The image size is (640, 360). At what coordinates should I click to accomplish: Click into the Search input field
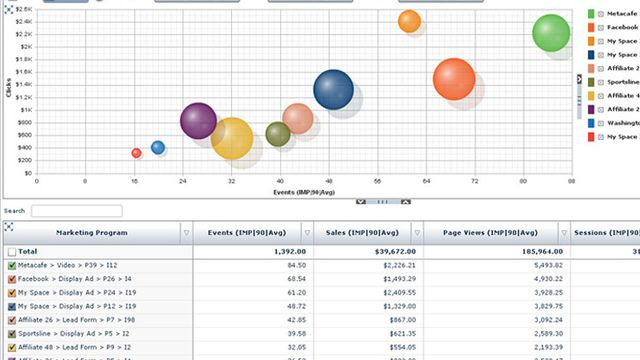(x=77, y=211)
